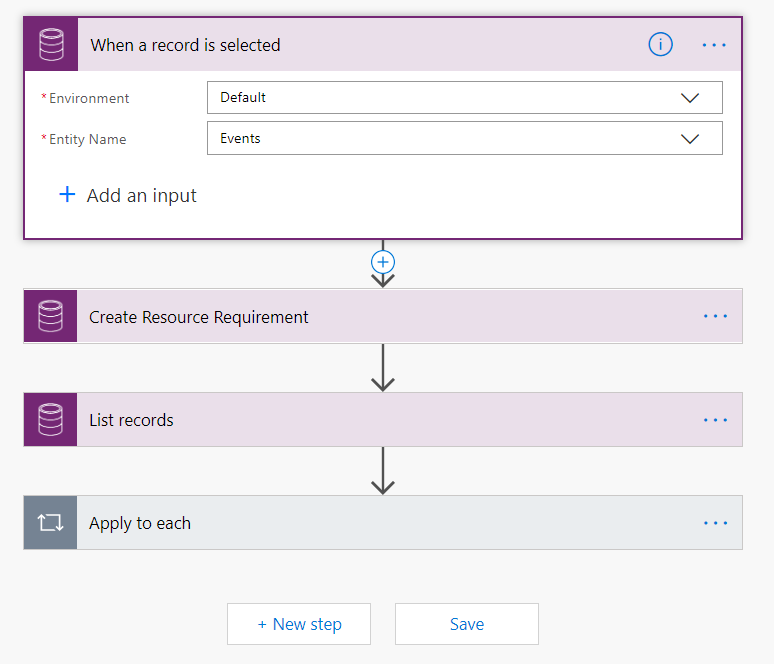Viewport: 774px width, 664px height.
Task: Click the Create Resource Requirement database icon
Action: coord(51,317)
